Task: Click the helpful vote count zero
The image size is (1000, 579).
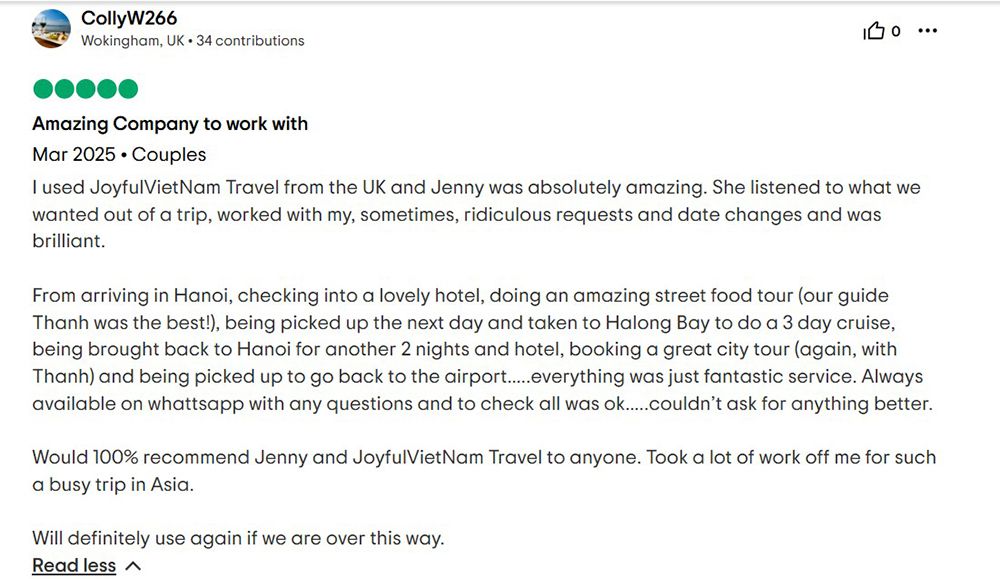Action: tap(896, 31)
